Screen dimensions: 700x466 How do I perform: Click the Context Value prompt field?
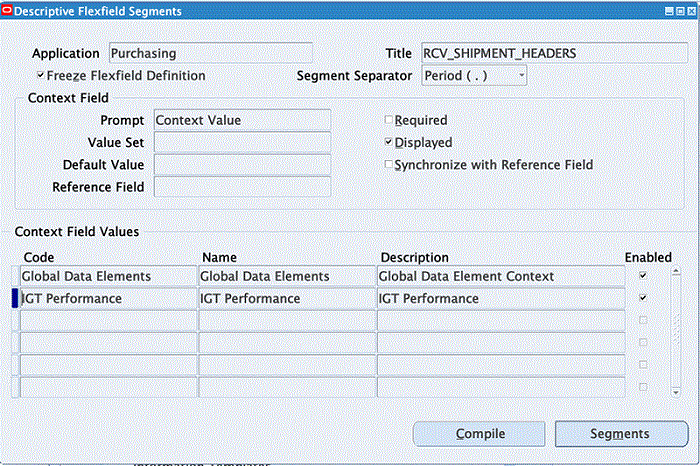[242, 121]
